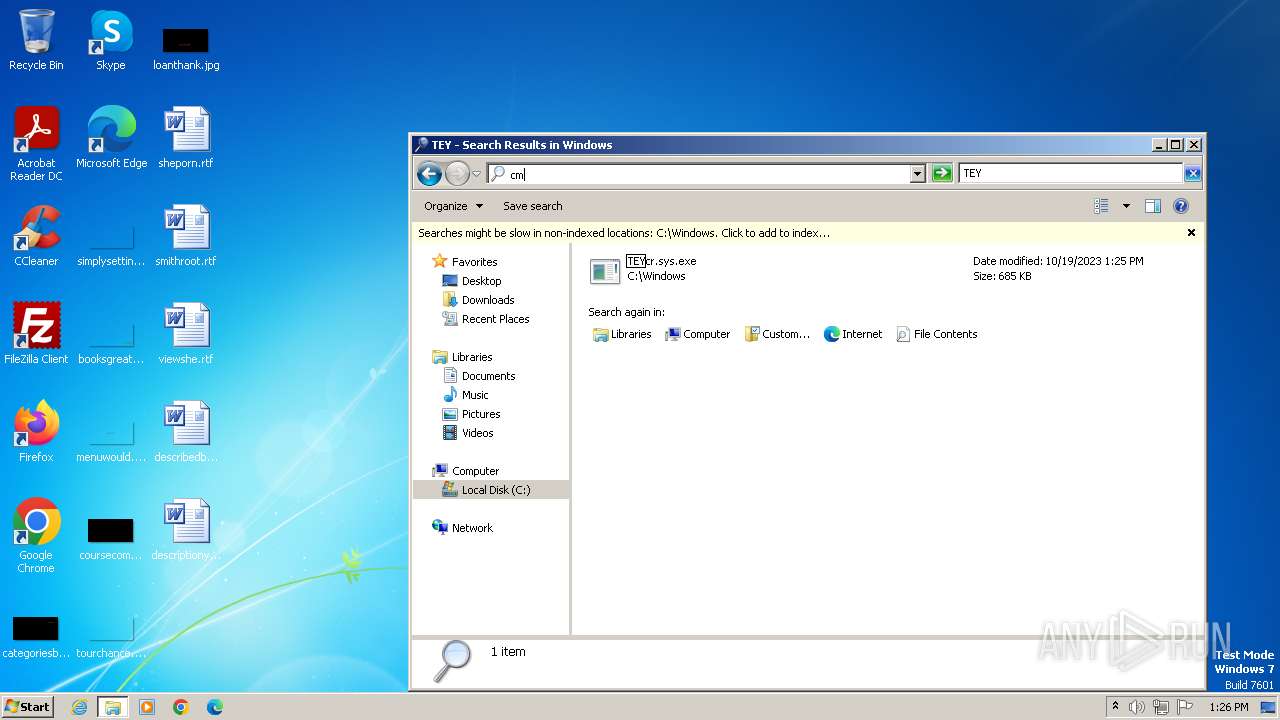This screenshot has height=720, width=1280.
Task: Open the recent pages dropdown arrow
Action: 477,174
